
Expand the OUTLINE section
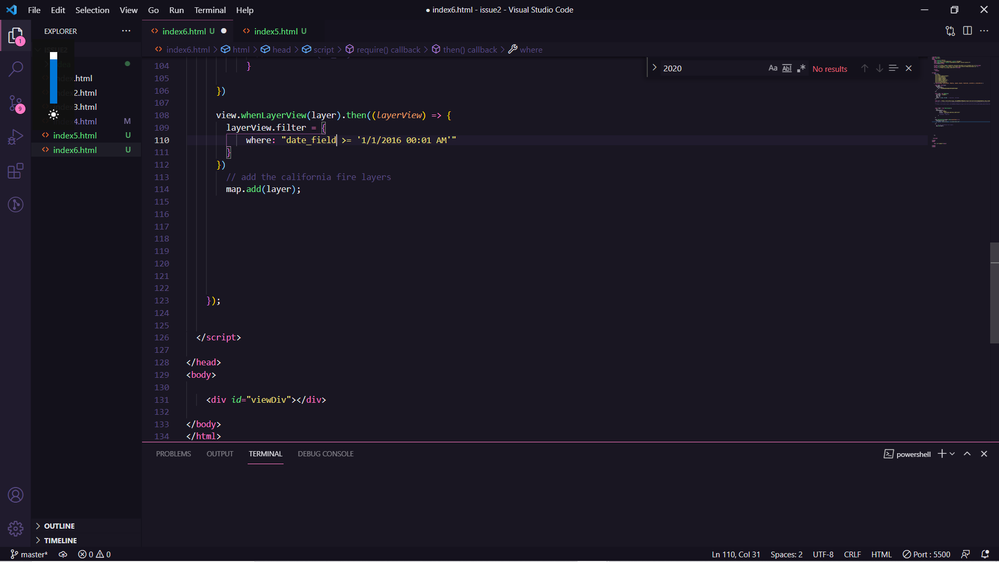click(x=59, y=526)
